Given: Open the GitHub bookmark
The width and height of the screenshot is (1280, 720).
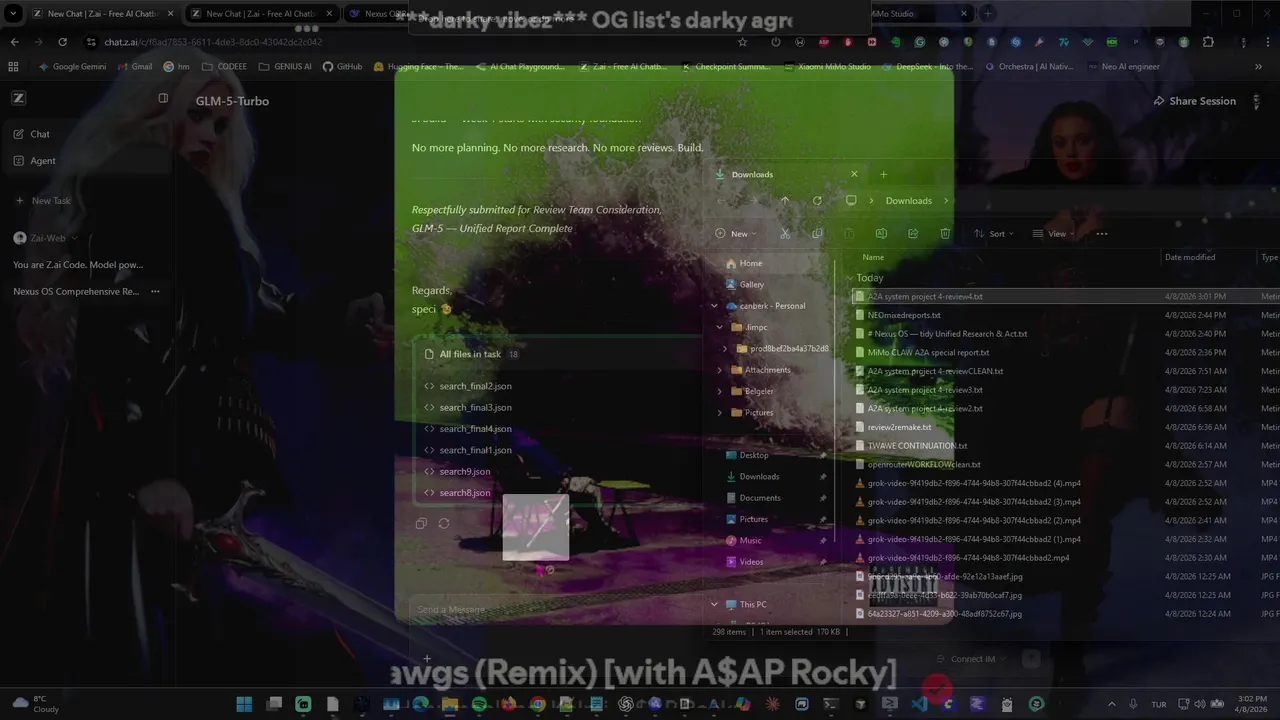Looking at the screenshot, I should click(x=342, y=67).
